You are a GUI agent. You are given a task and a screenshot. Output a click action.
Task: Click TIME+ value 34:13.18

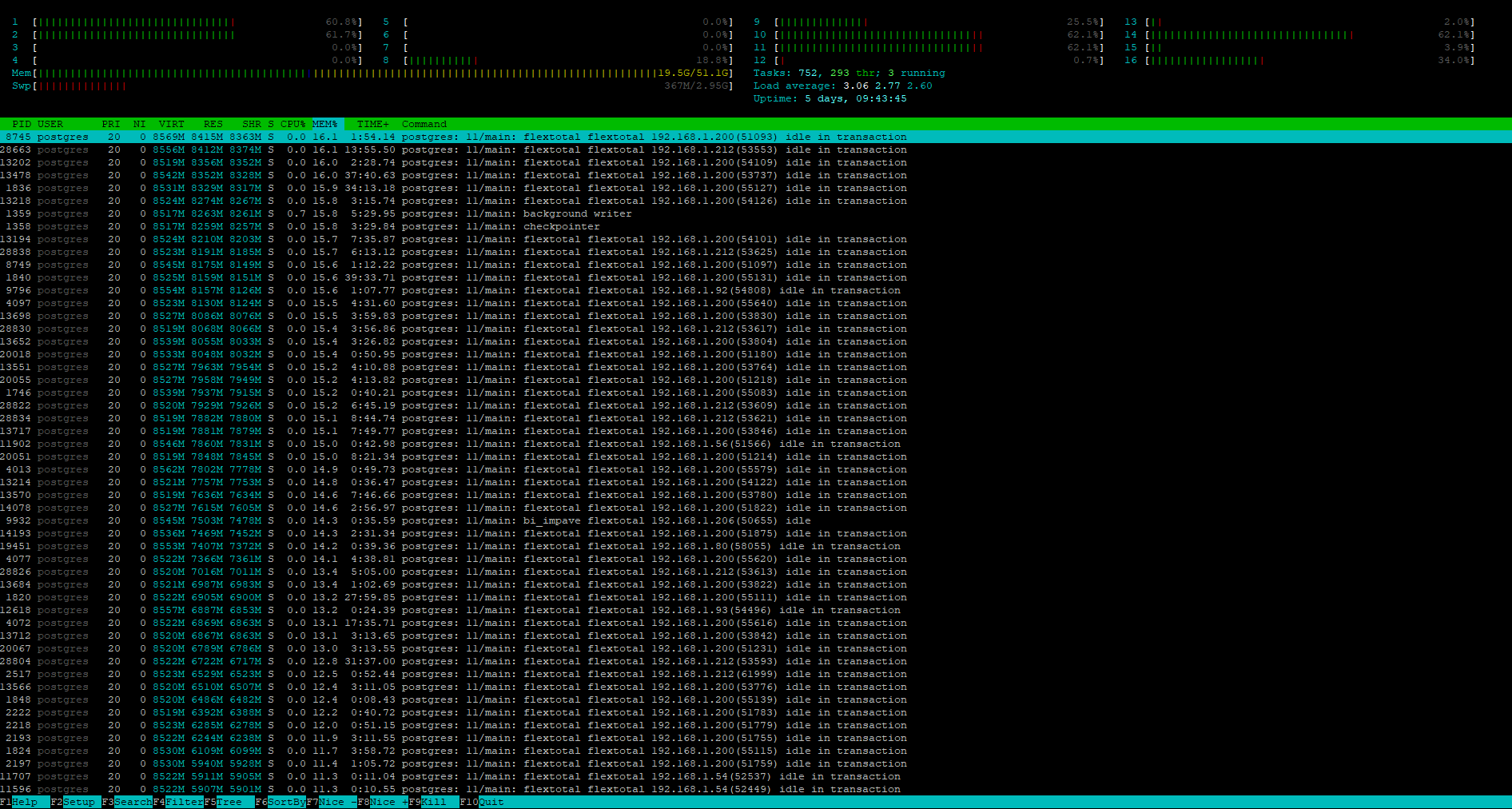[370, 188]
